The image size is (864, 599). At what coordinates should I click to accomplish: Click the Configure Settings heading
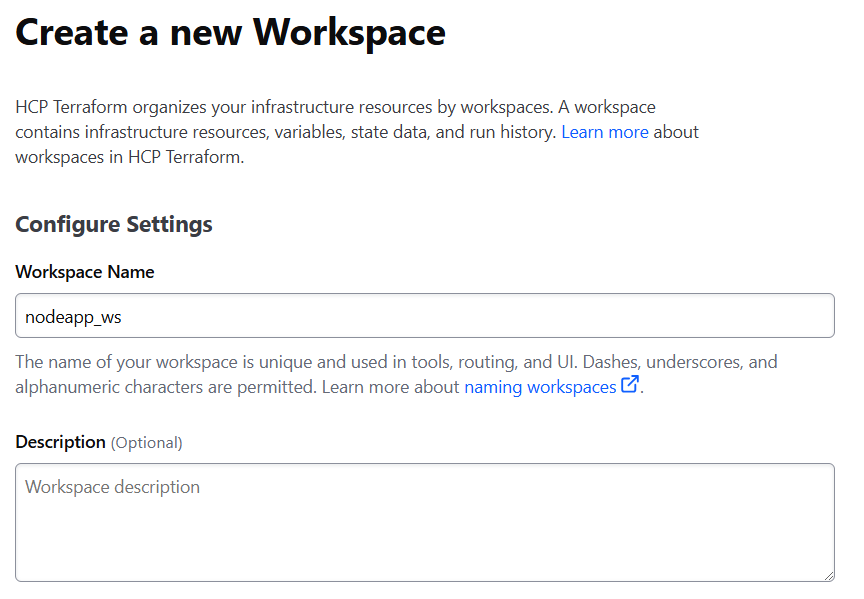pos(114,224)
